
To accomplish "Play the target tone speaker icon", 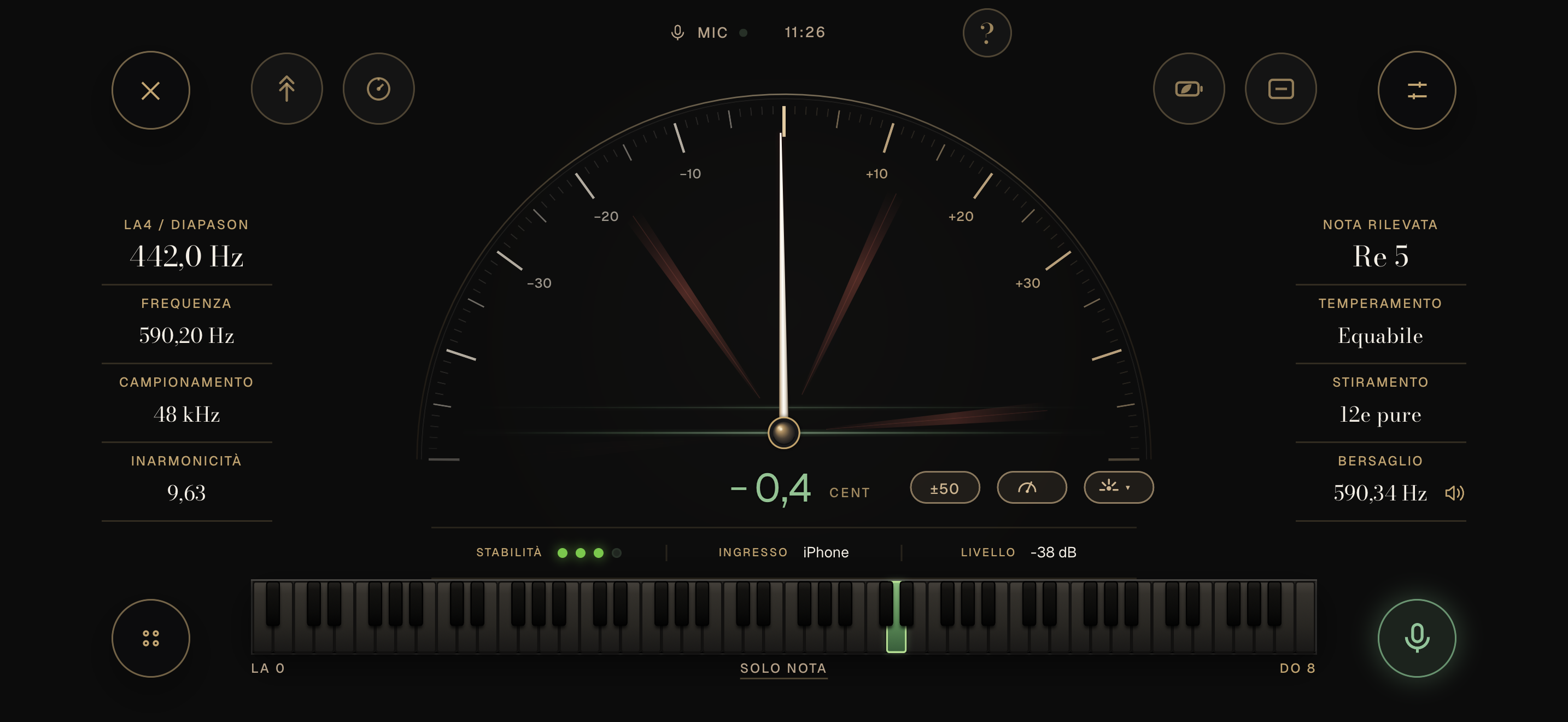I will tap(1454, 493).
